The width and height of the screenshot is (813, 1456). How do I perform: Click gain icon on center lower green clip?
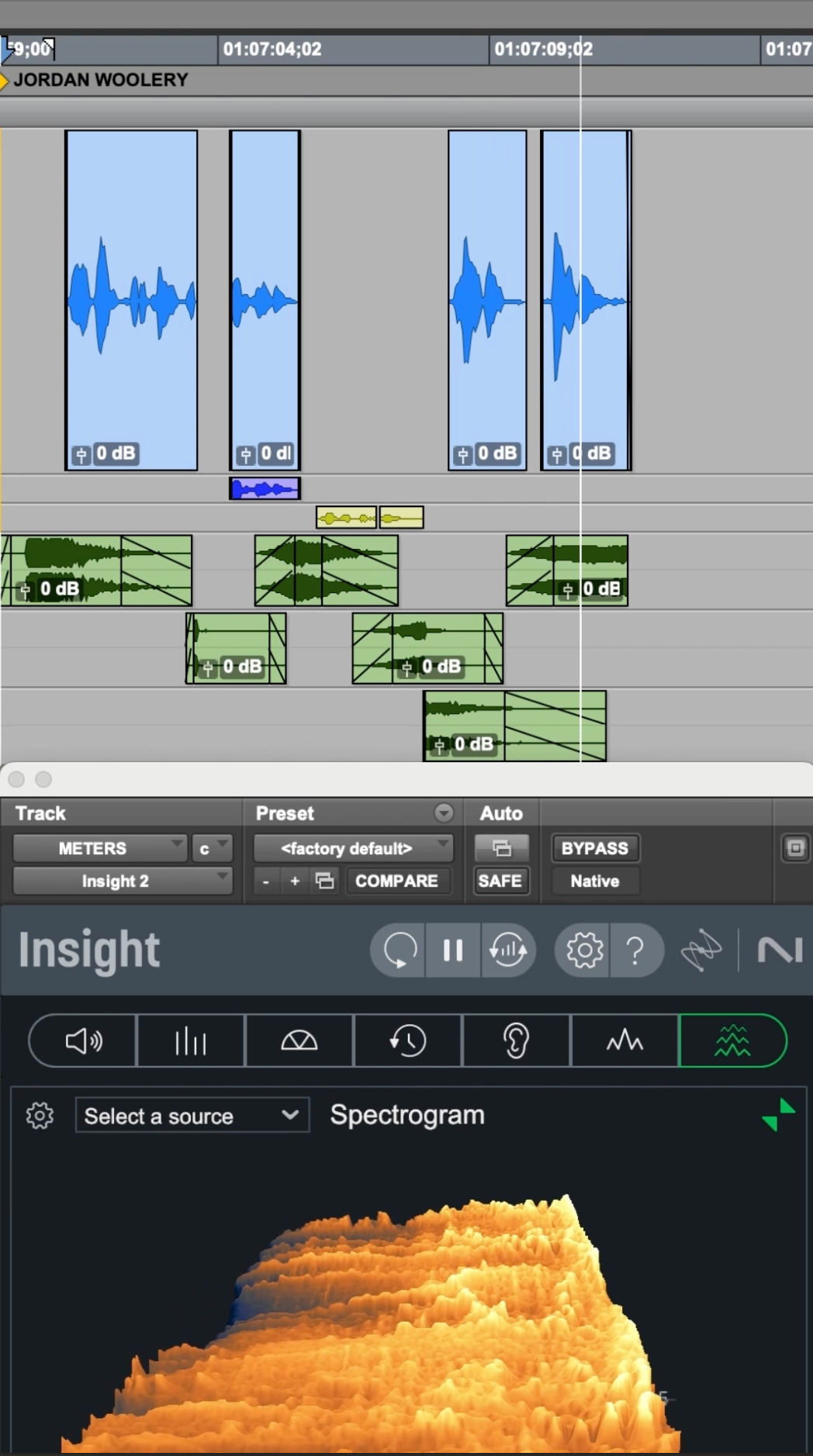tap(406, 668)
